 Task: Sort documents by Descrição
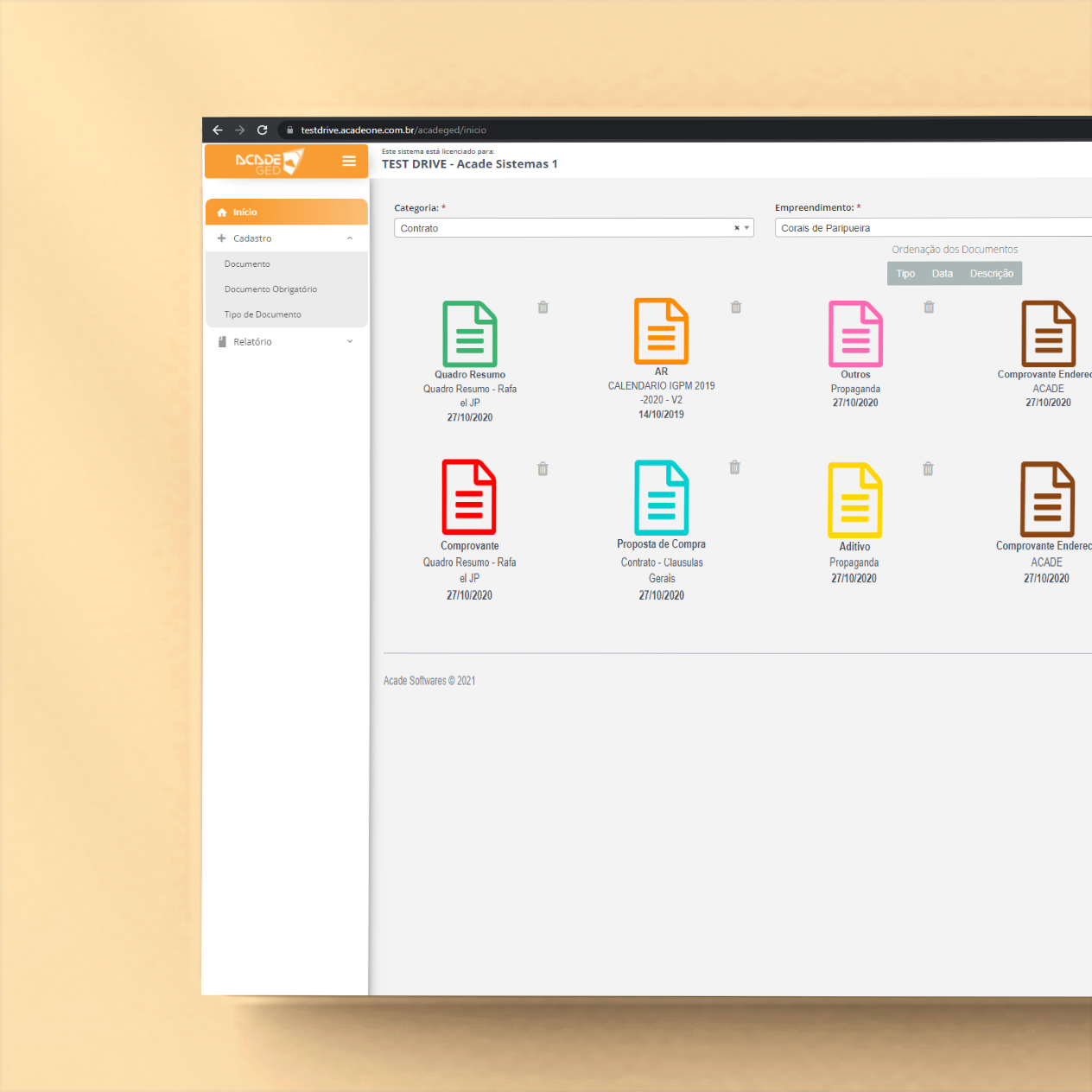(x=991, y=274)
